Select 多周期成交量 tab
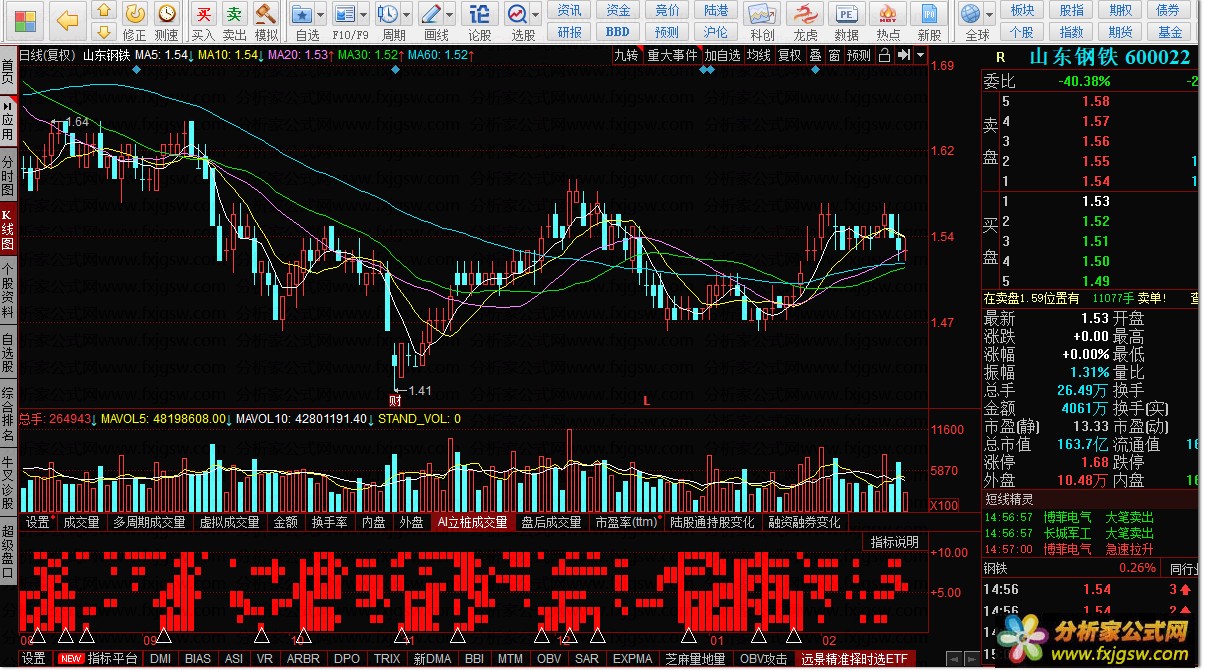This screenshot has height=671, width=1205. [149, 522]
